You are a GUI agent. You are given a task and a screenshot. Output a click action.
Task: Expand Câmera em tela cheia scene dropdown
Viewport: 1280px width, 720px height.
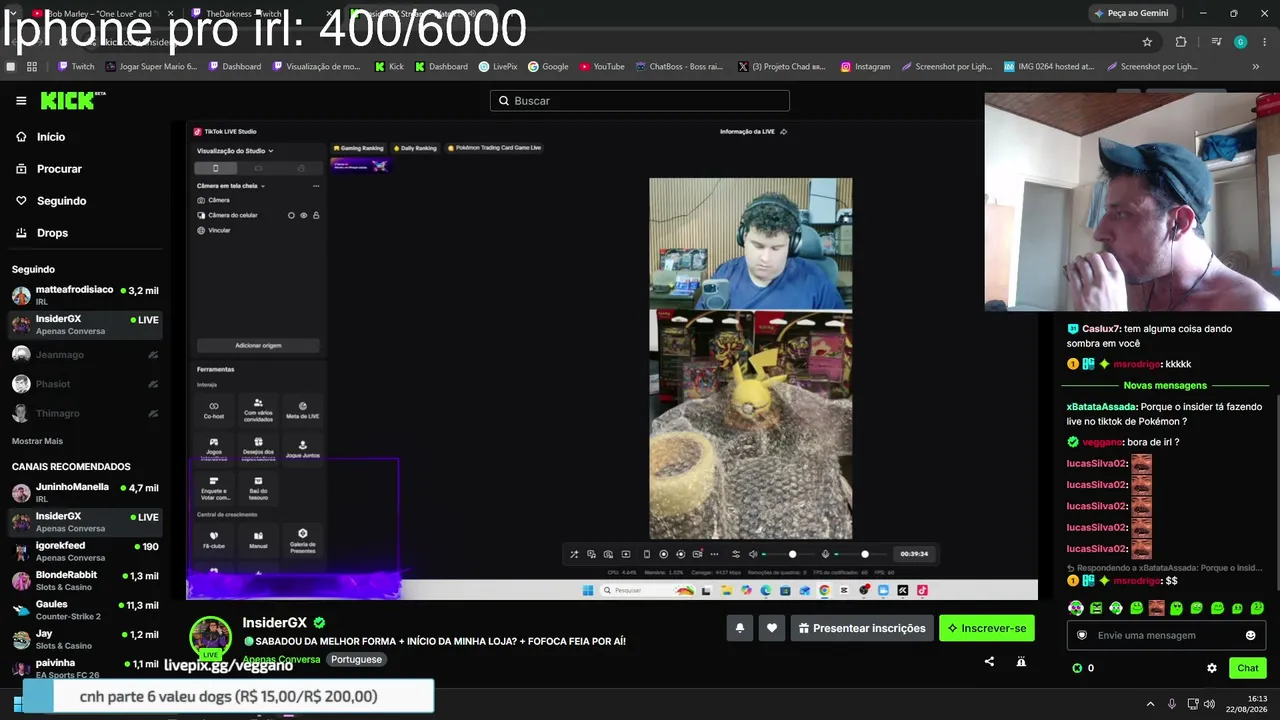[231, 186]
